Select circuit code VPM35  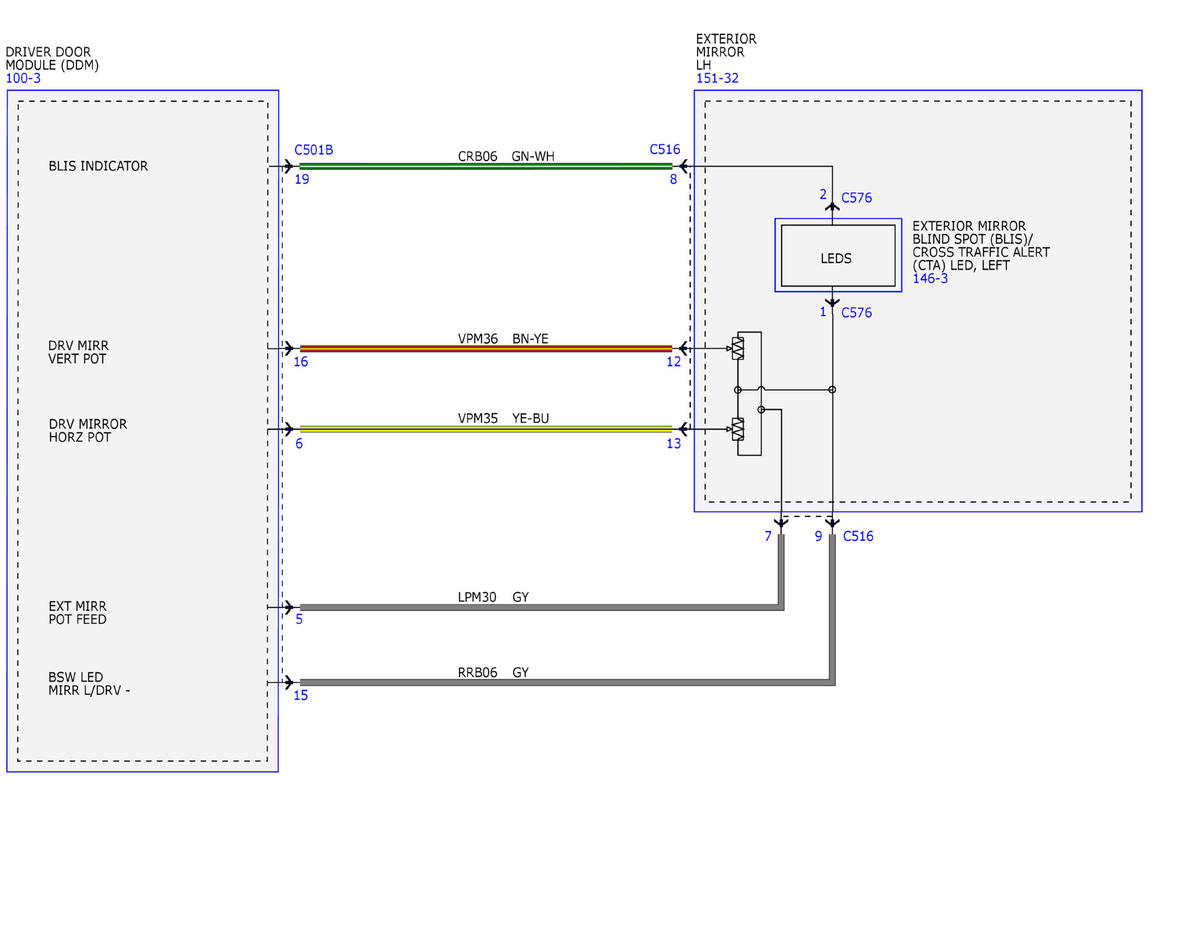click(478, 418)
